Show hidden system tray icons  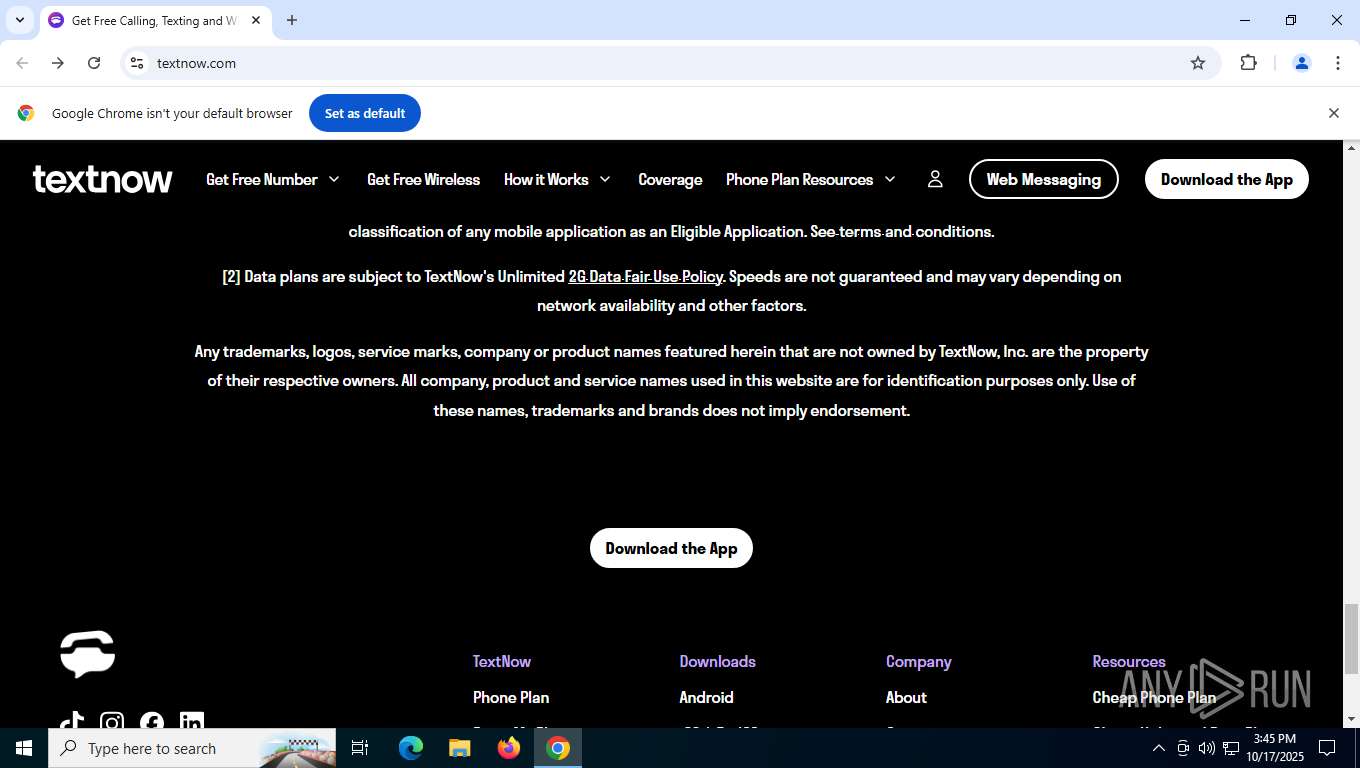[1159, 748]
